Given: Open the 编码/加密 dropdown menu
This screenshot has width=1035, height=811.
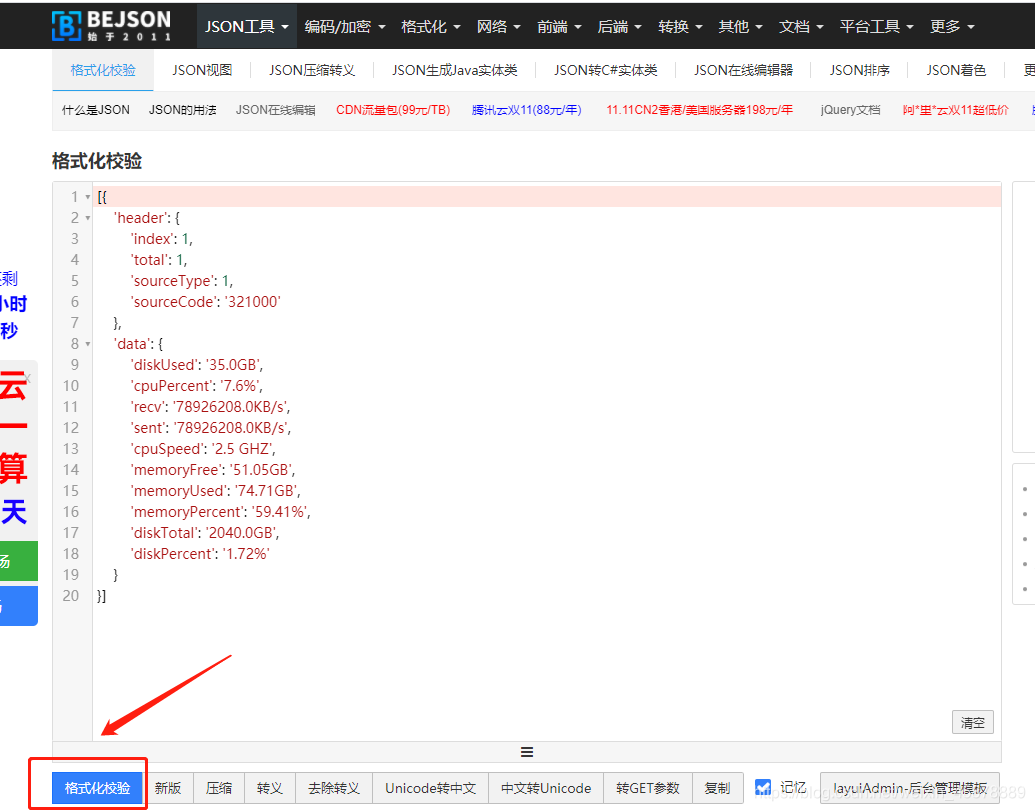Looking at the screenshot, I should point(345,26).
